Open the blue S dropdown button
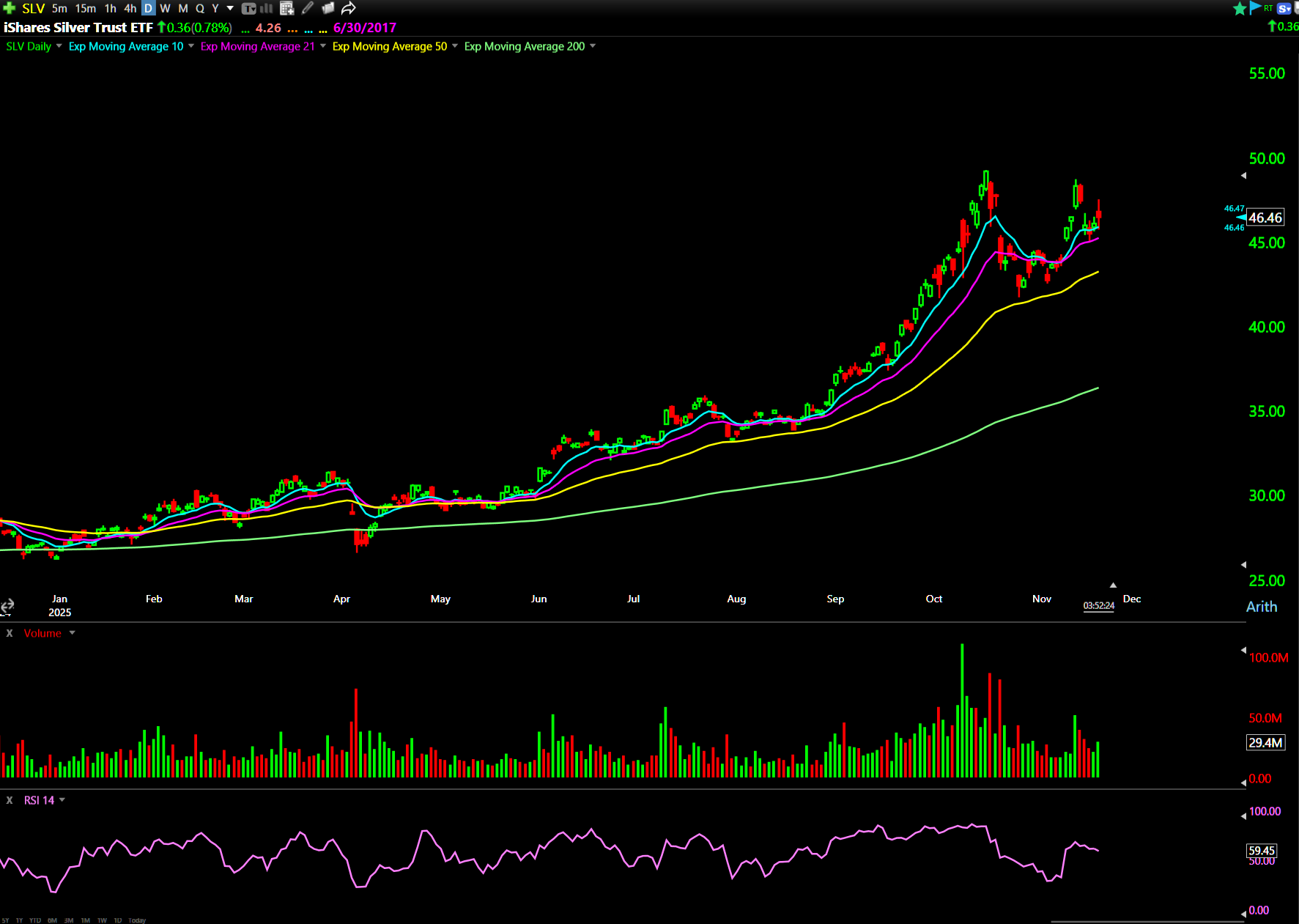This screenshot has width=1299, height=924. [1284, 8]
